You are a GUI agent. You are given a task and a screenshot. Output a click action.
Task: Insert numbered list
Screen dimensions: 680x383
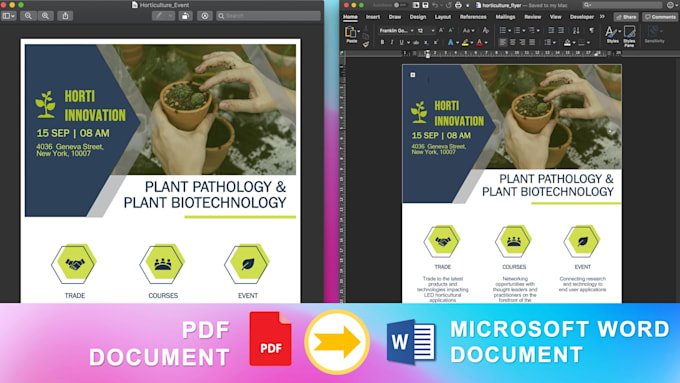pyautogui.click(x=517, y=30)
